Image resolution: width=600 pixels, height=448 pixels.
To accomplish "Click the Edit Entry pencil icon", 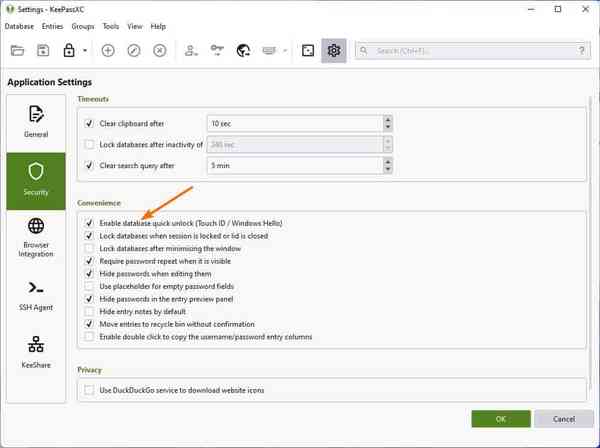I will tap(134, 50).
